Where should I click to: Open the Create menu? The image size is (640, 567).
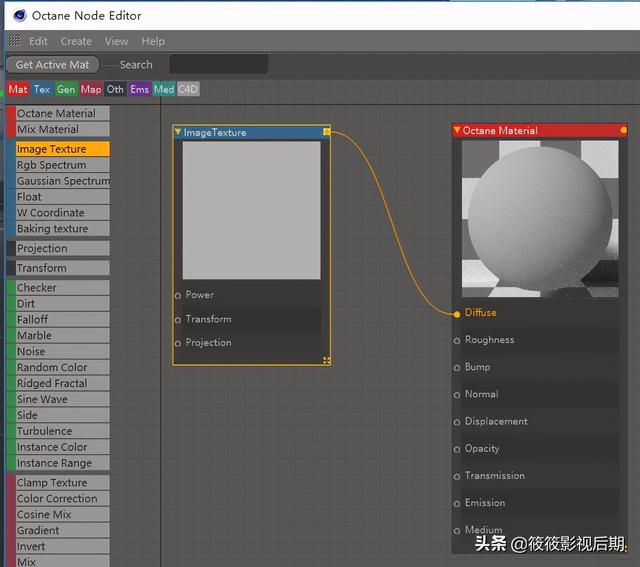[76, 41]
